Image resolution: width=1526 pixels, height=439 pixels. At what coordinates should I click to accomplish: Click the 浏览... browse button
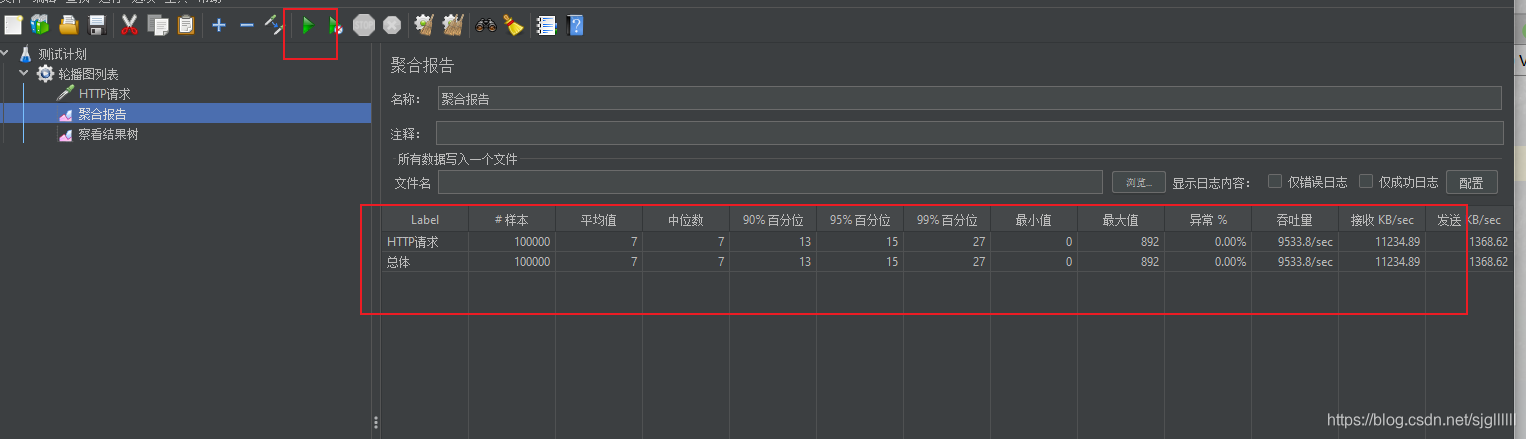1139,182
